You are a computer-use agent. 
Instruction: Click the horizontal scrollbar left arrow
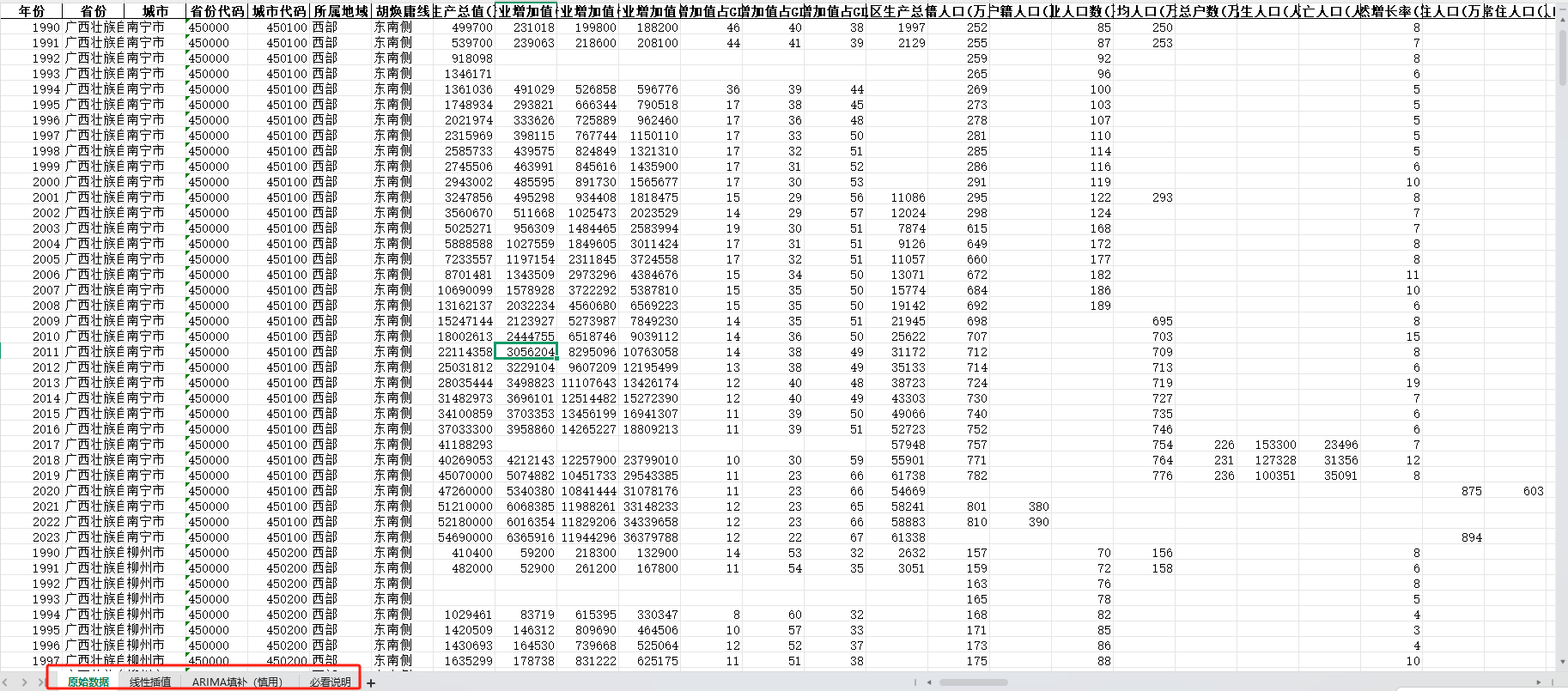(x=929, y=682)
